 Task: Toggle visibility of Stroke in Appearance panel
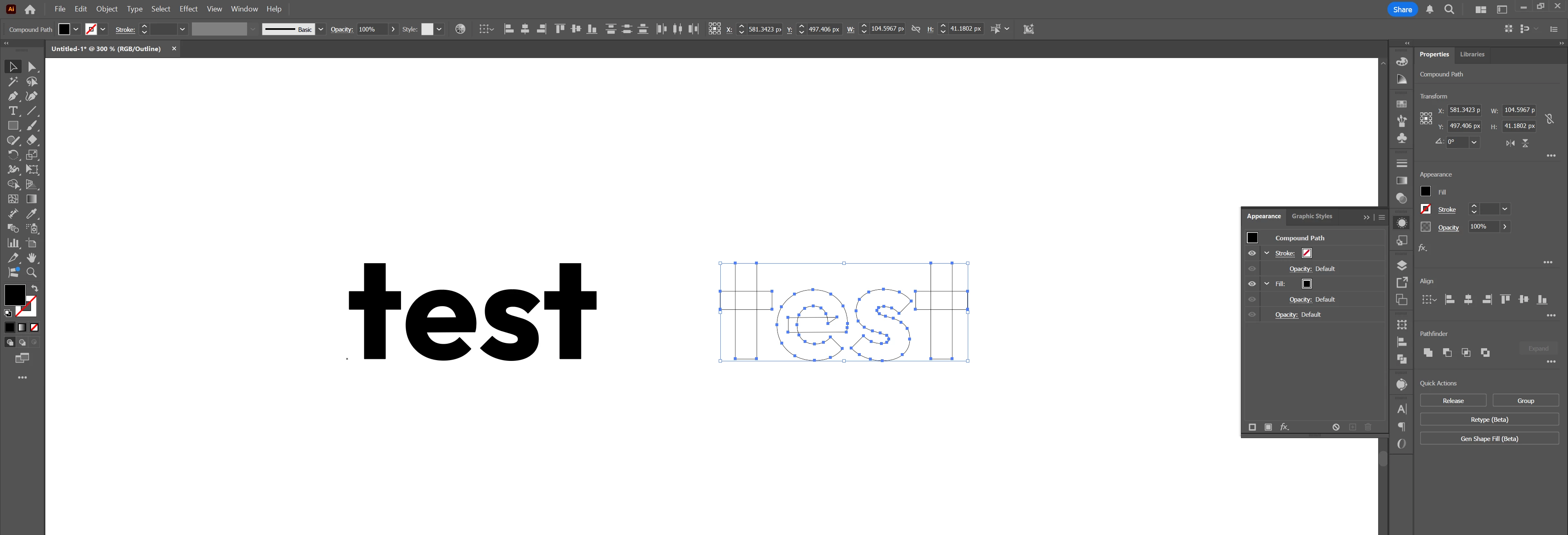1252,253
